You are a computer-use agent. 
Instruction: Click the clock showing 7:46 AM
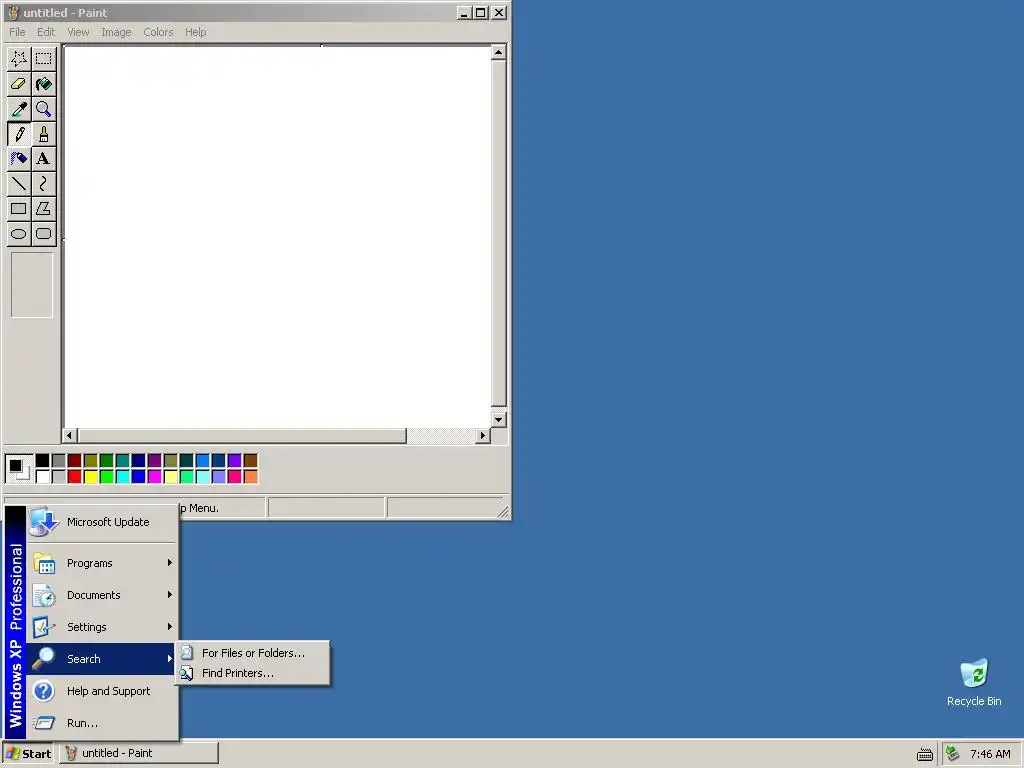[990, 754]
